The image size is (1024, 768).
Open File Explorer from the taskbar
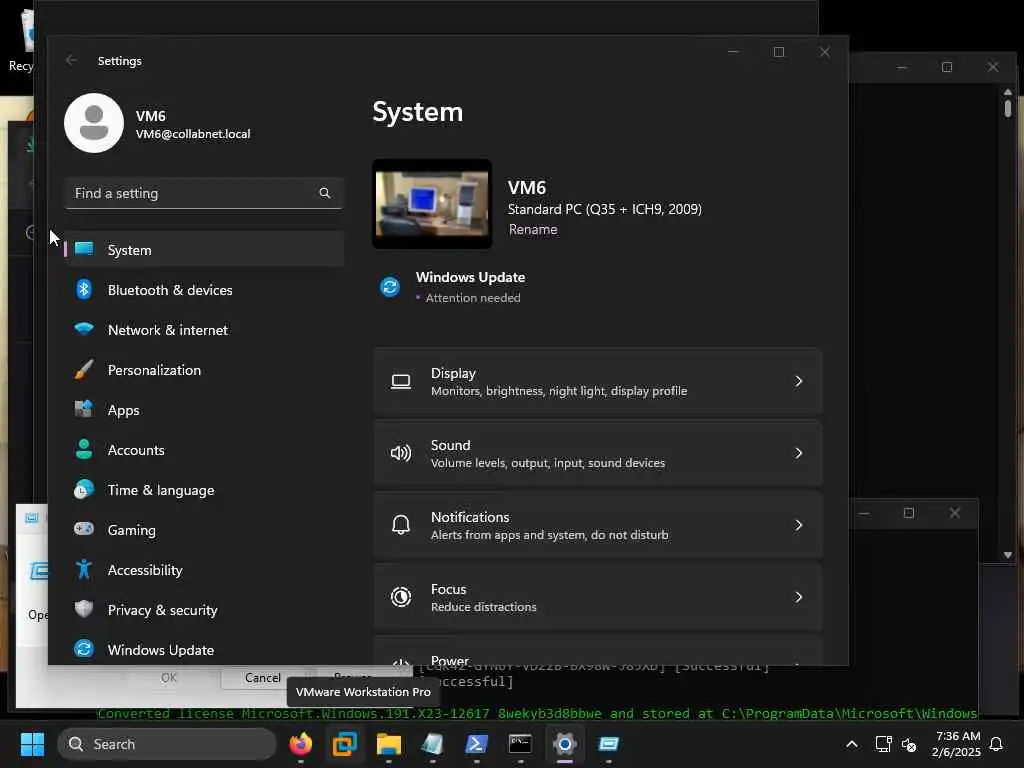pyautogui.click(x=389, y=744)
